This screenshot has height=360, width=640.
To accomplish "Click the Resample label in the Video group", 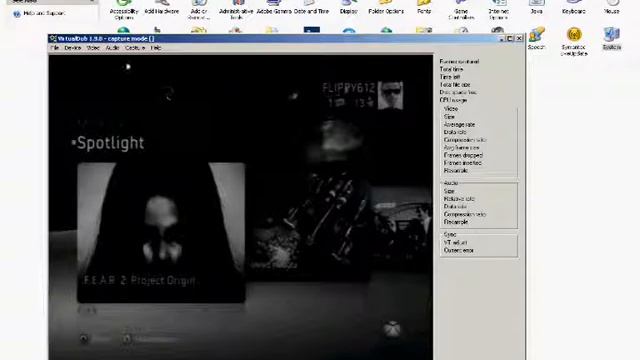I will 456,171.
